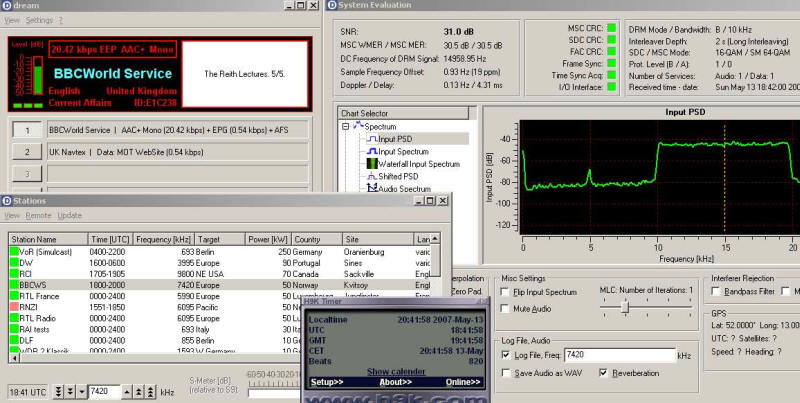This screenshot has height=403, width=800.
Task: Select Input Spectrum chart icon
Action: [372, 152]
